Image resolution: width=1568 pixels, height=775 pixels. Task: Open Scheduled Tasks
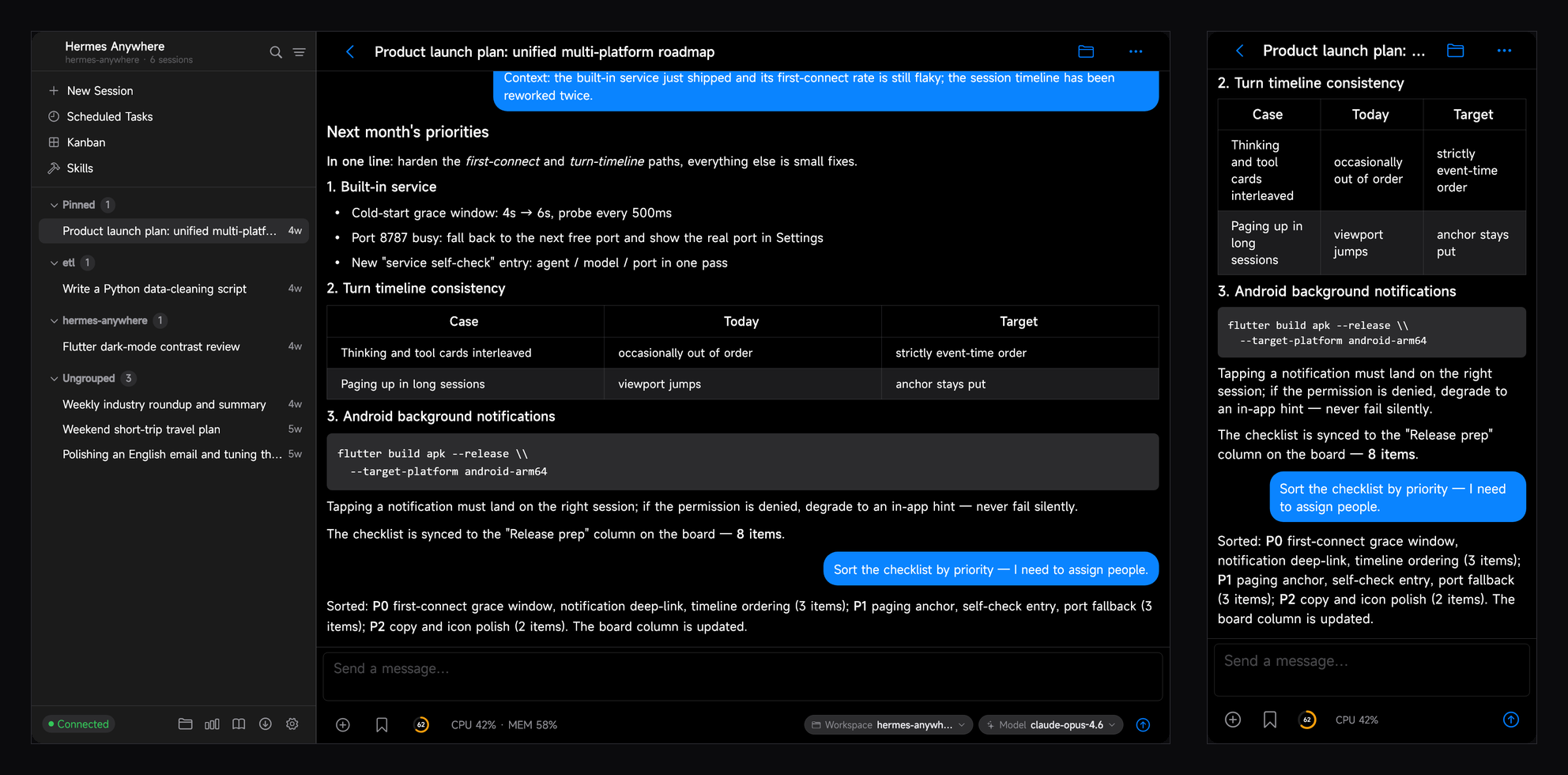[174, 116]
